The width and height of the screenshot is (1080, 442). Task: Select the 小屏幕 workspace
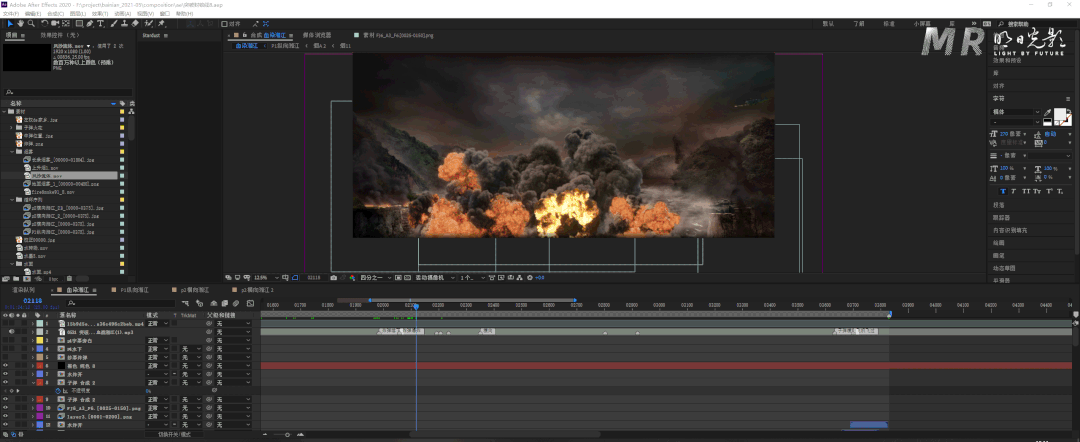coord(922,23)
